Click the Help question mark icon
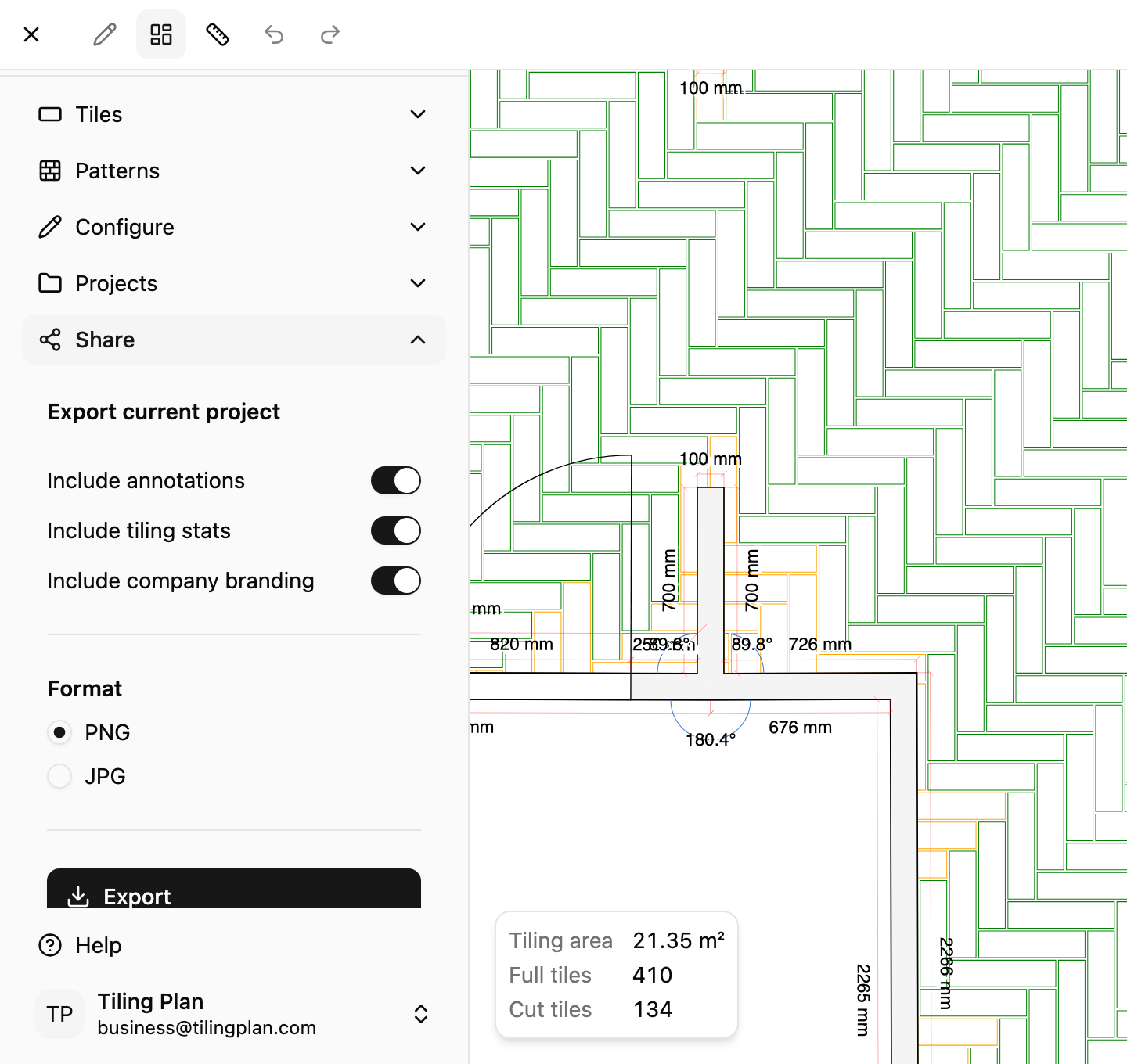The height and width of the screenshot is (1064, 1127). click(x=50, y=945)
